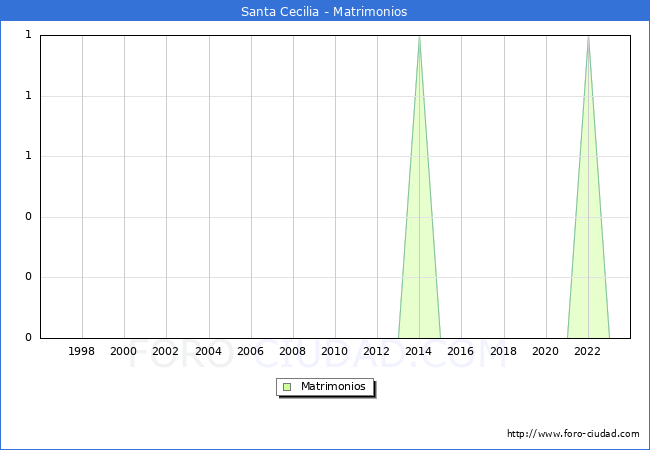This screenshot has height=450, width=650.
Task: Open the foro-ciudad.com URL text
Action: 573,434
